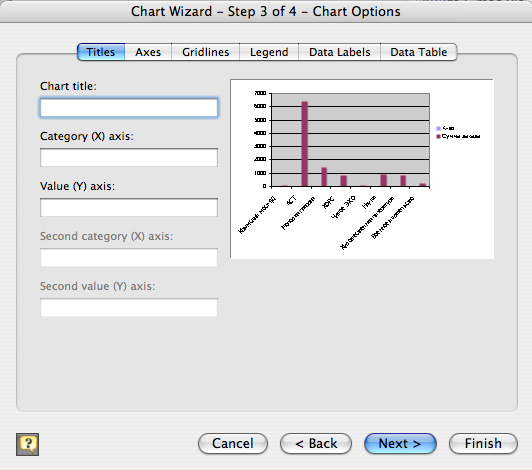Open the help question mark icon

point(27,444)
